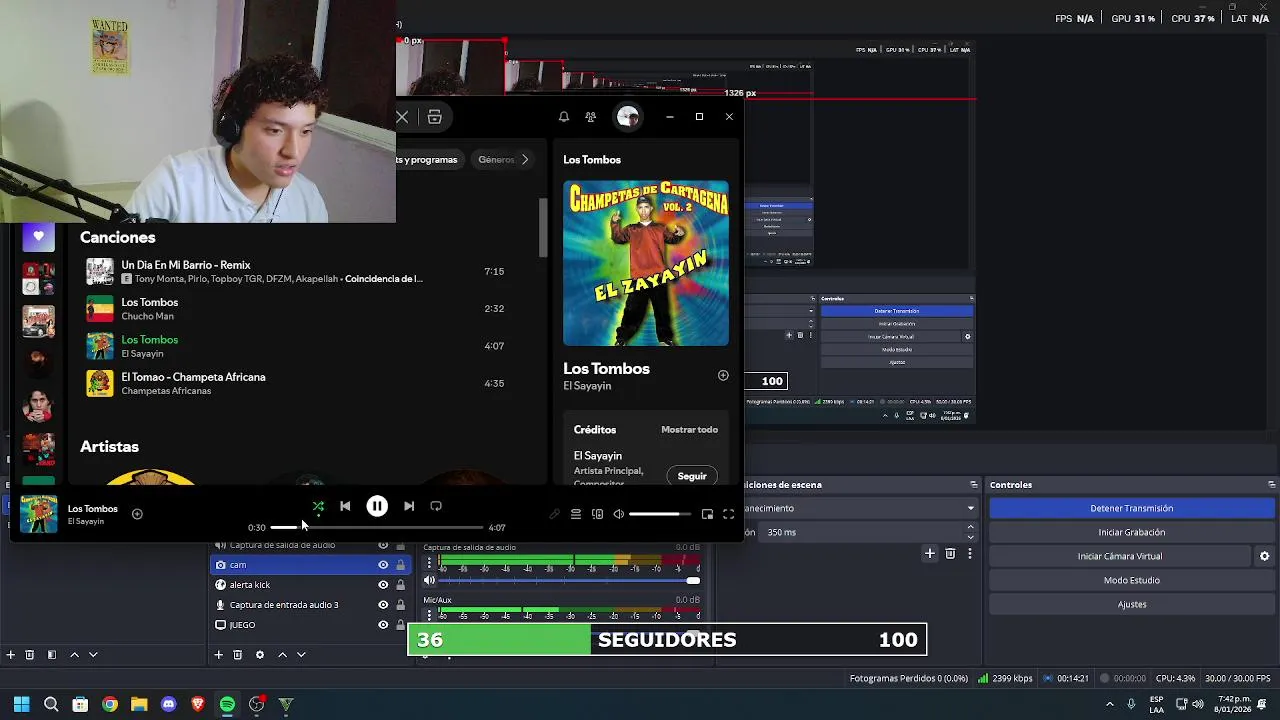The height and width of the screenshot is (720, 1280).
Task: Toggle repeat in the Spotify player
Action: click(436, 507)
